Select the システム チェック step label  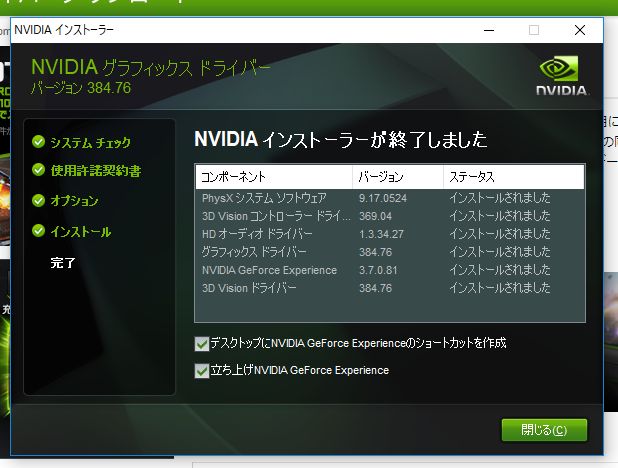(x=90, y=142)
